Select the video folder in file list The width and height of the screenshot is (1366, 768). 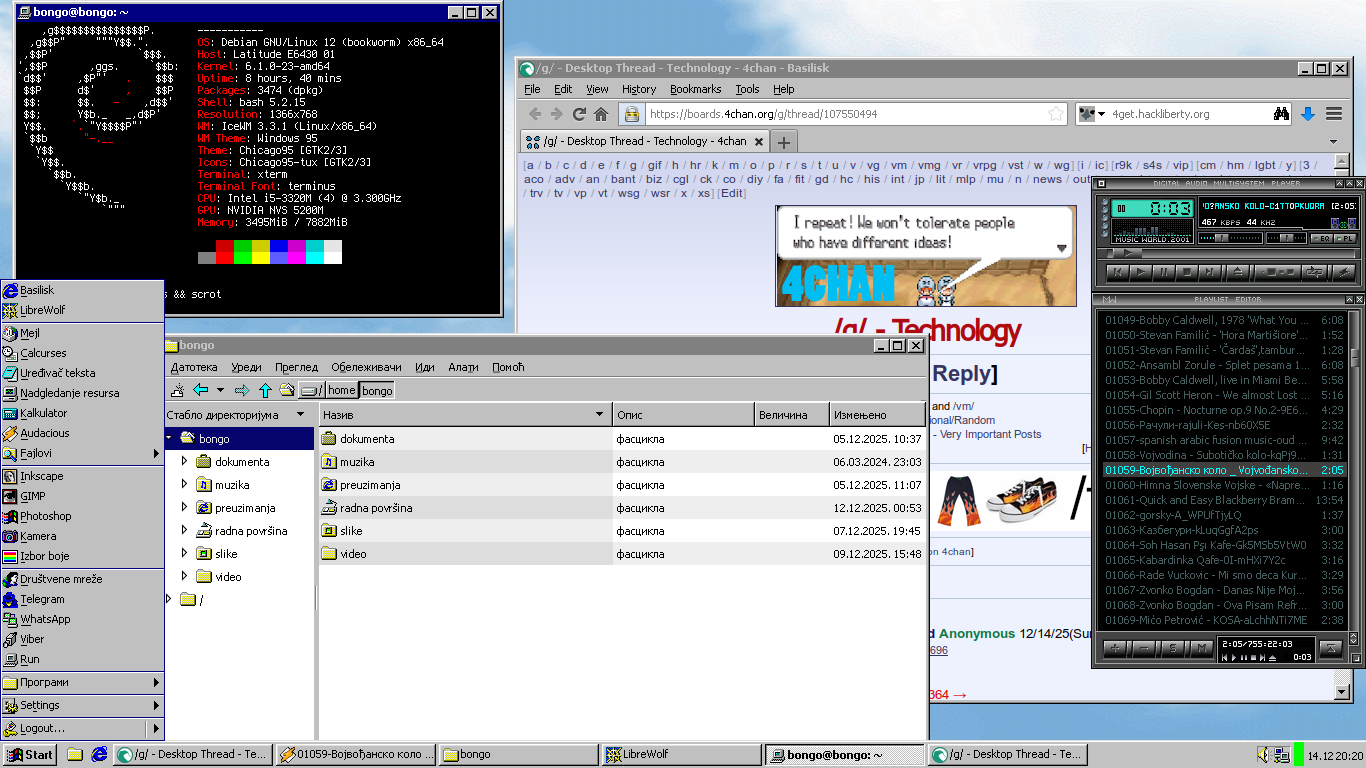coord(622,554)
